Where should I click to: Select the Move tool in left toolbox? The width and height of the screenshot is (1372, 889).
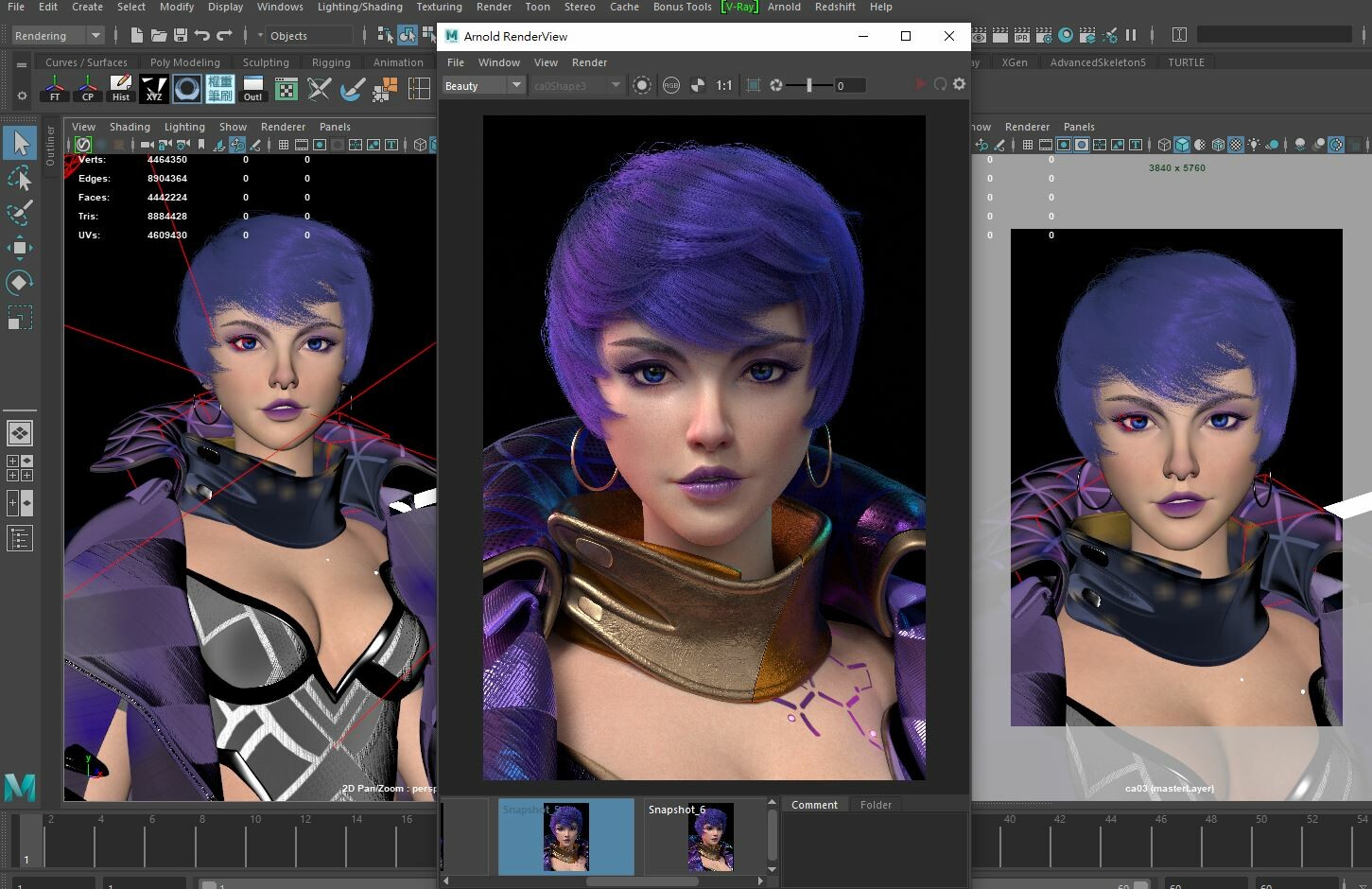[x=19, y=248]
